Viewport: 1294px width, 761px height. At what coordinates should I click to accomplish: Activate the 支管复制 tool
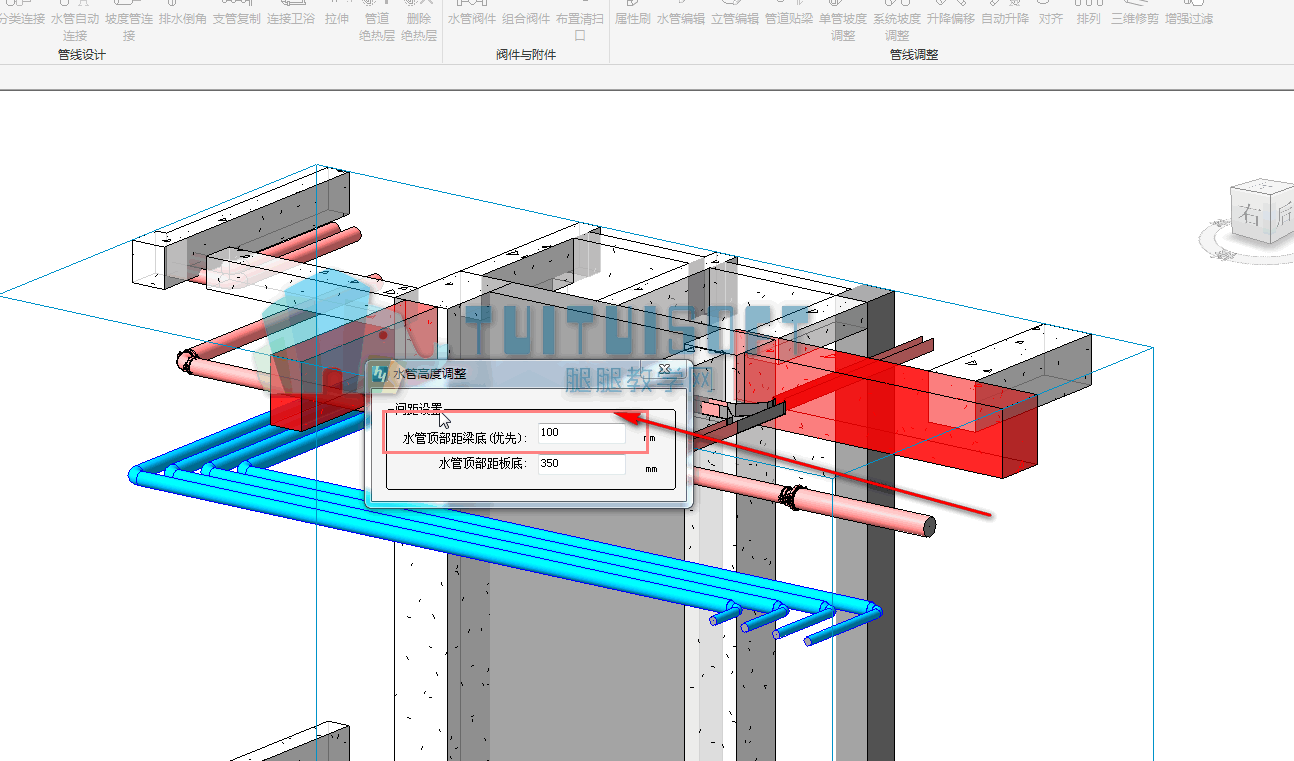coord(237,15)
